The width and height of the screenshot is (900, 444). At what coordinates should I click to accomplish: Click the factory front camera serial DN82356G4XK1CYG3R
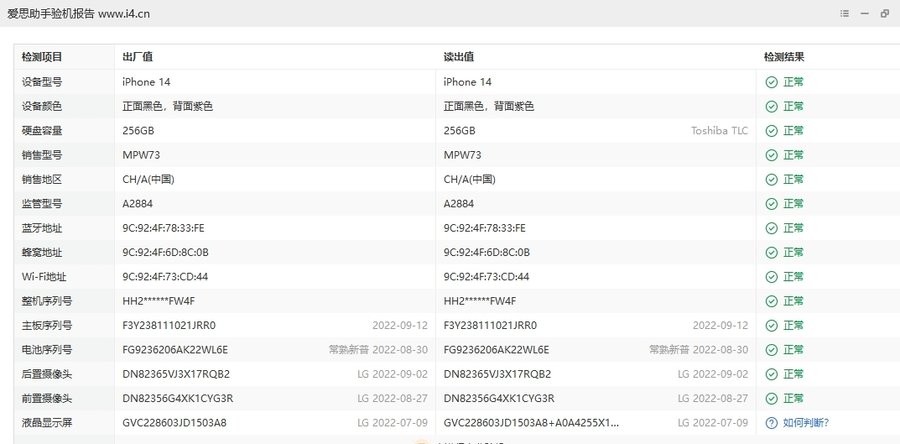coord(178,398)
